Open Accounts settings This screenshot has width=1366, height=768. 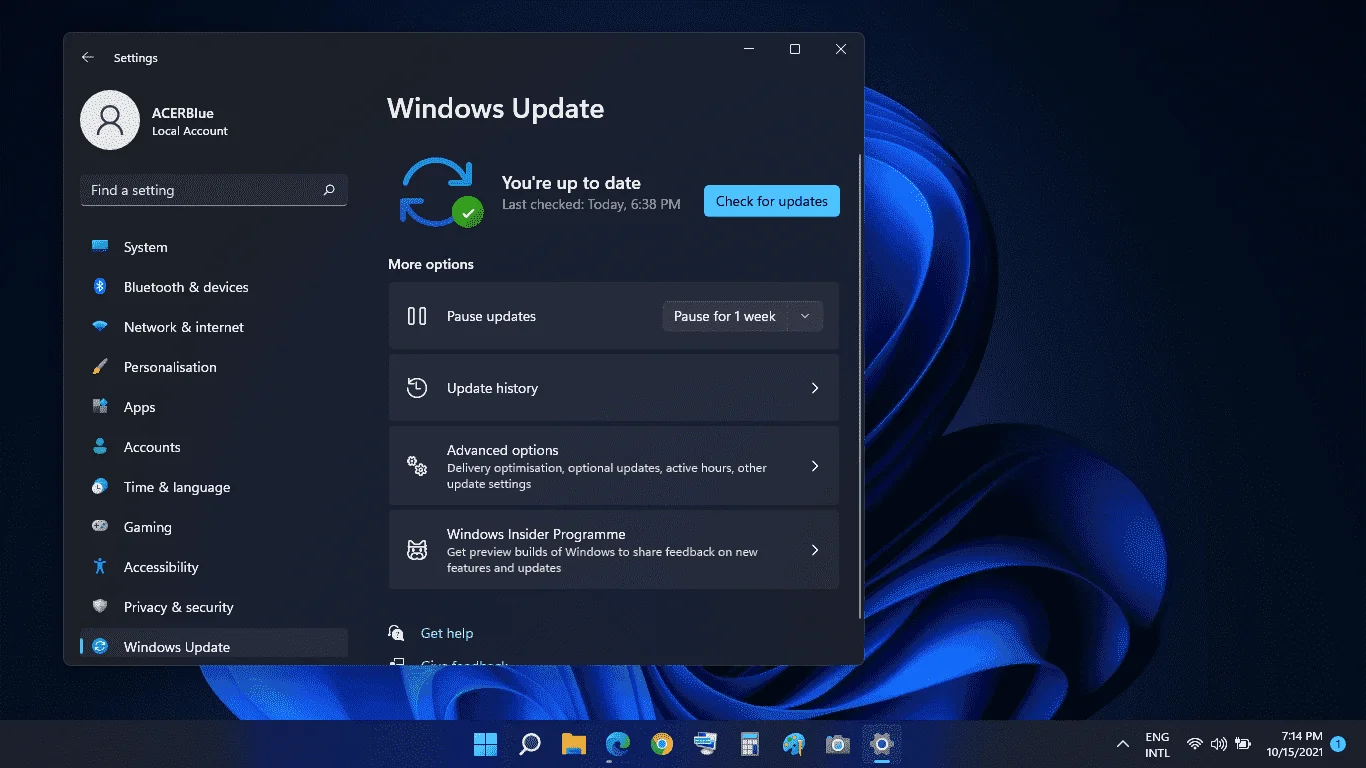tap(214, 447)
